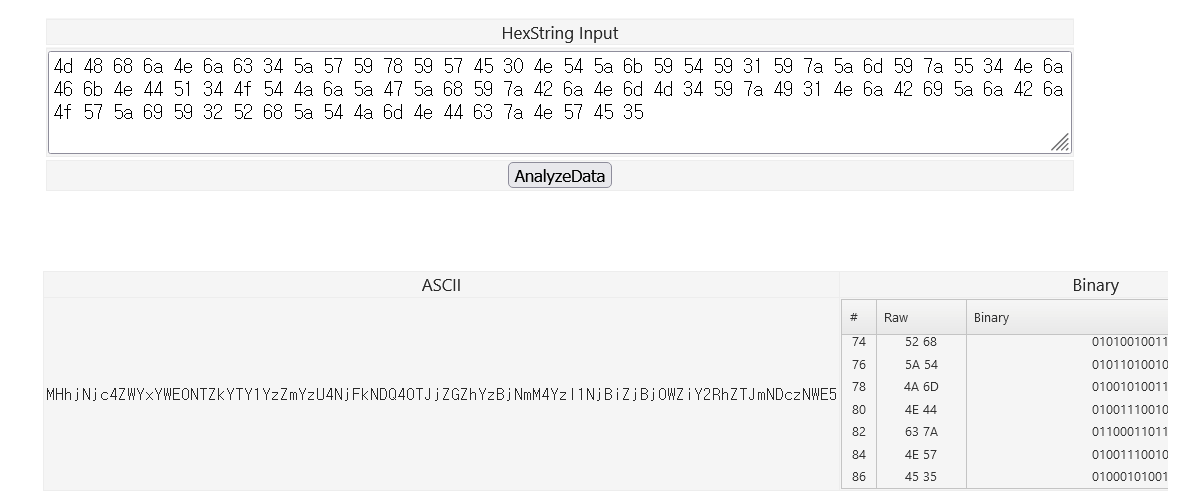This screenshot has width=1197, height=500.
Task: Click the HexString Input heading label
Action: [559, 33]
